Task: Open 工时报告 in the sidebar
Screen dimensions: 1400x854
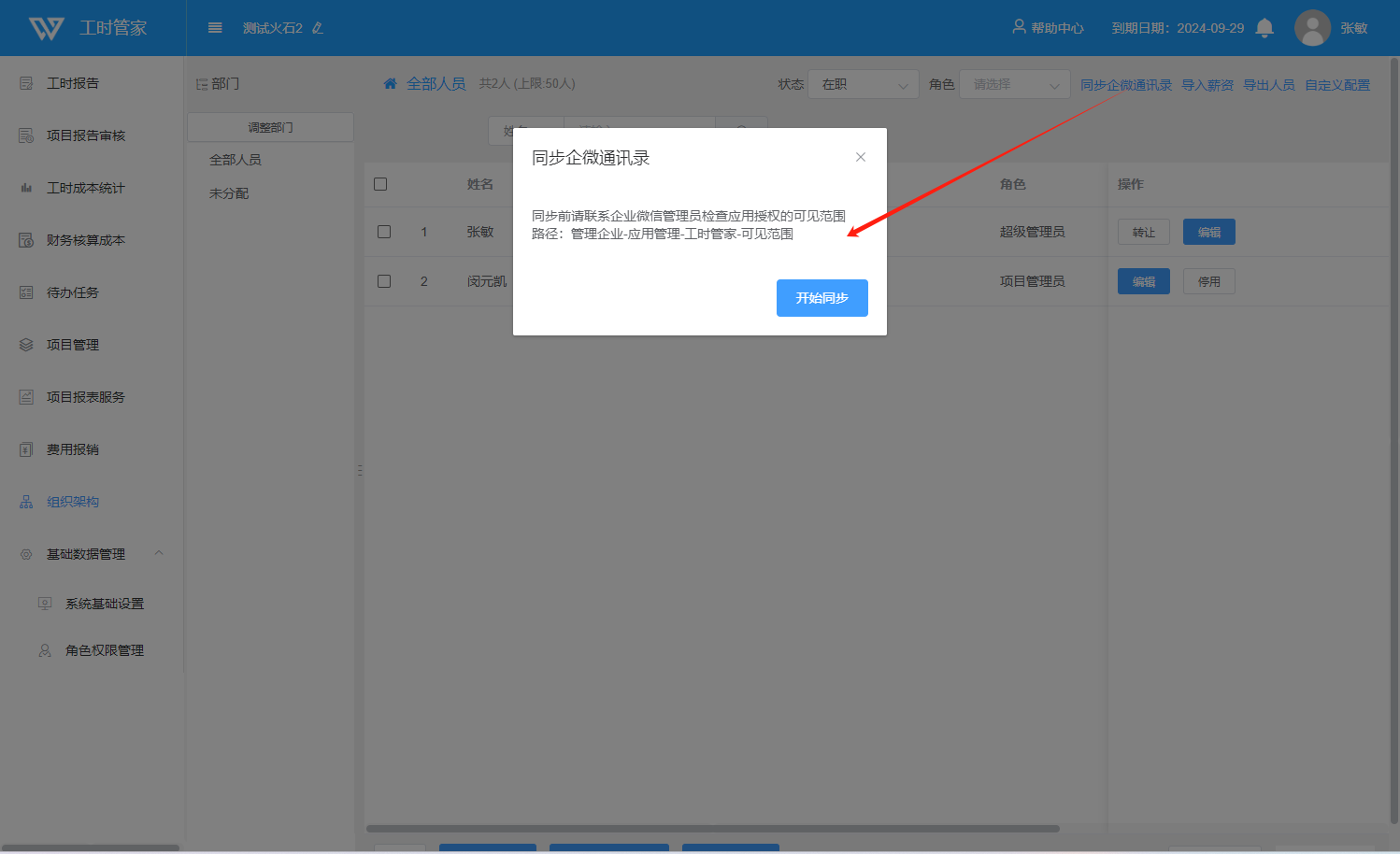Action: tap(73, 83)
